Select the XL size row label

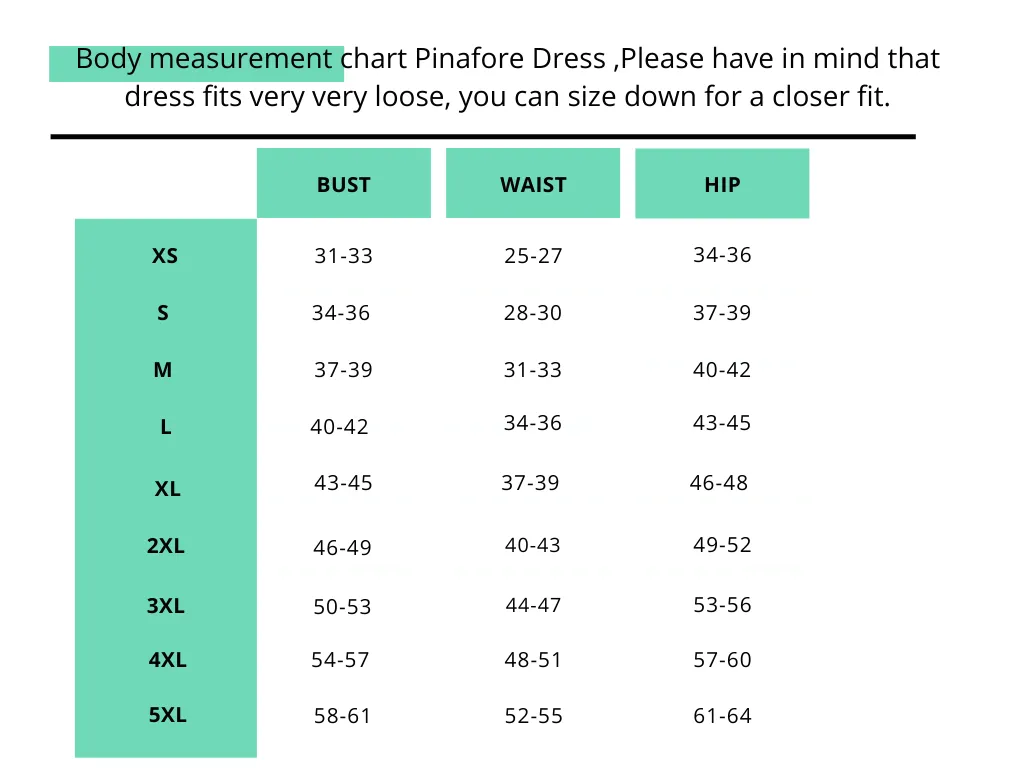point(167,490)
